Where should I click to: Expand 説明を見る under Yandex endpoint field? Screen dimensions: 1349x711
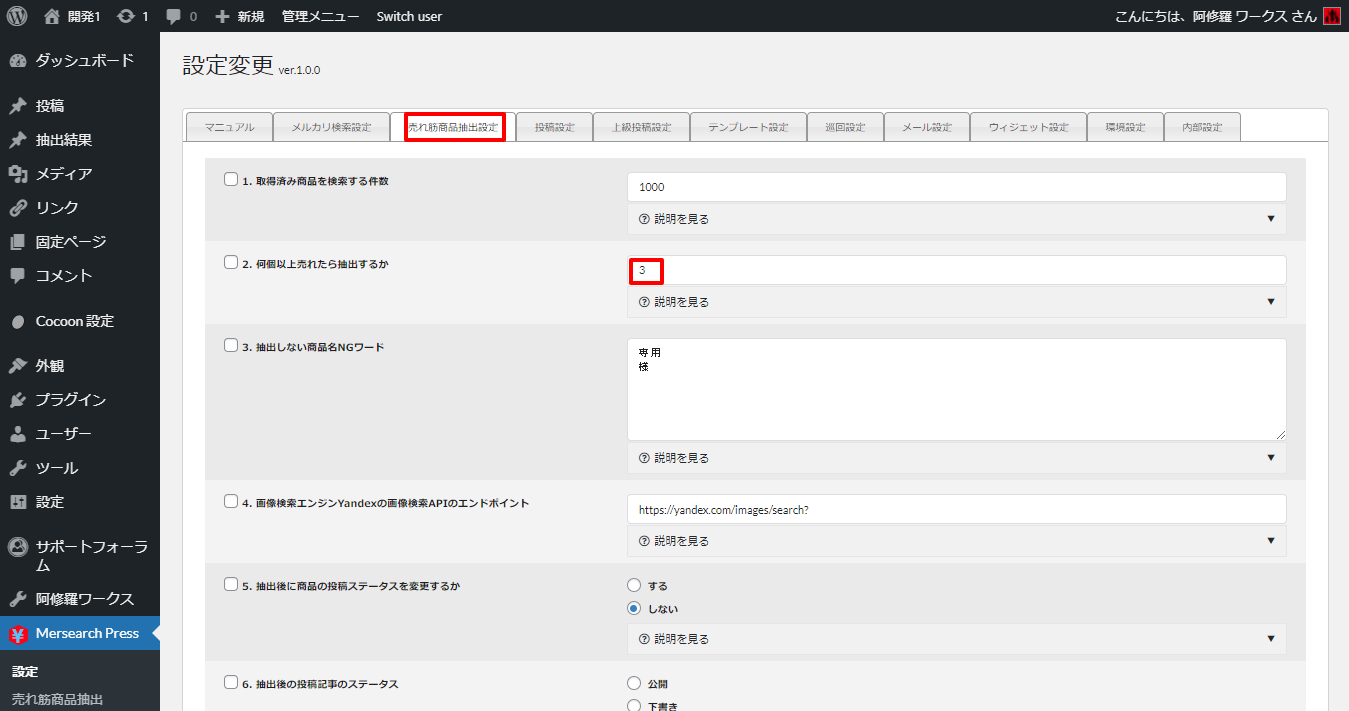point(956,541)
